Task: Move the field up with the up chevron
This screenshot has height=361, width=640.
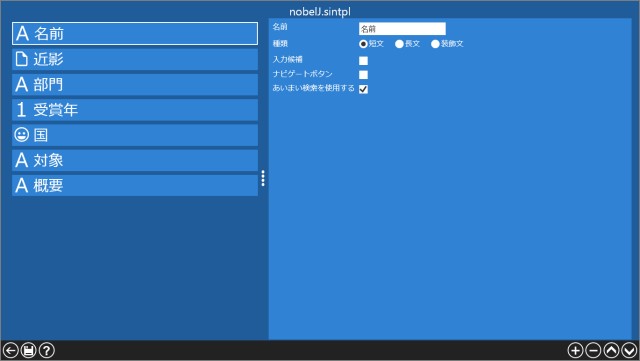Action: (611, 350)
